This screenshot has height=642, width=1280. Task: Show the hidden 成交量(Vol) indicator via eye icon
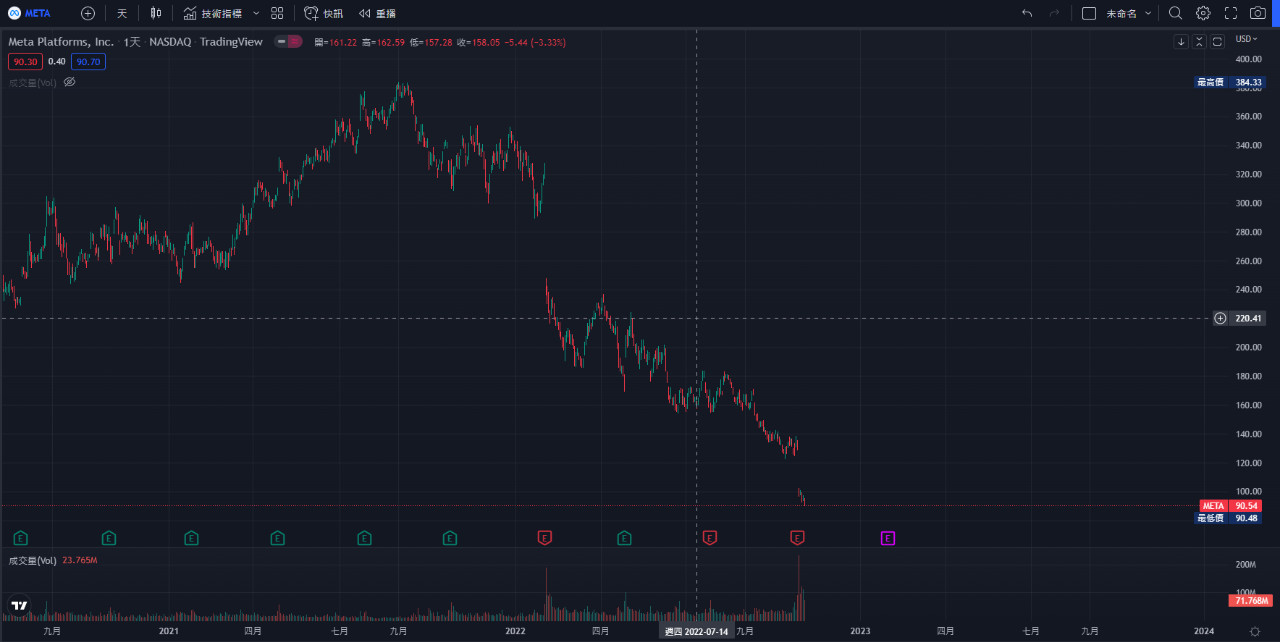pos(70,82)
